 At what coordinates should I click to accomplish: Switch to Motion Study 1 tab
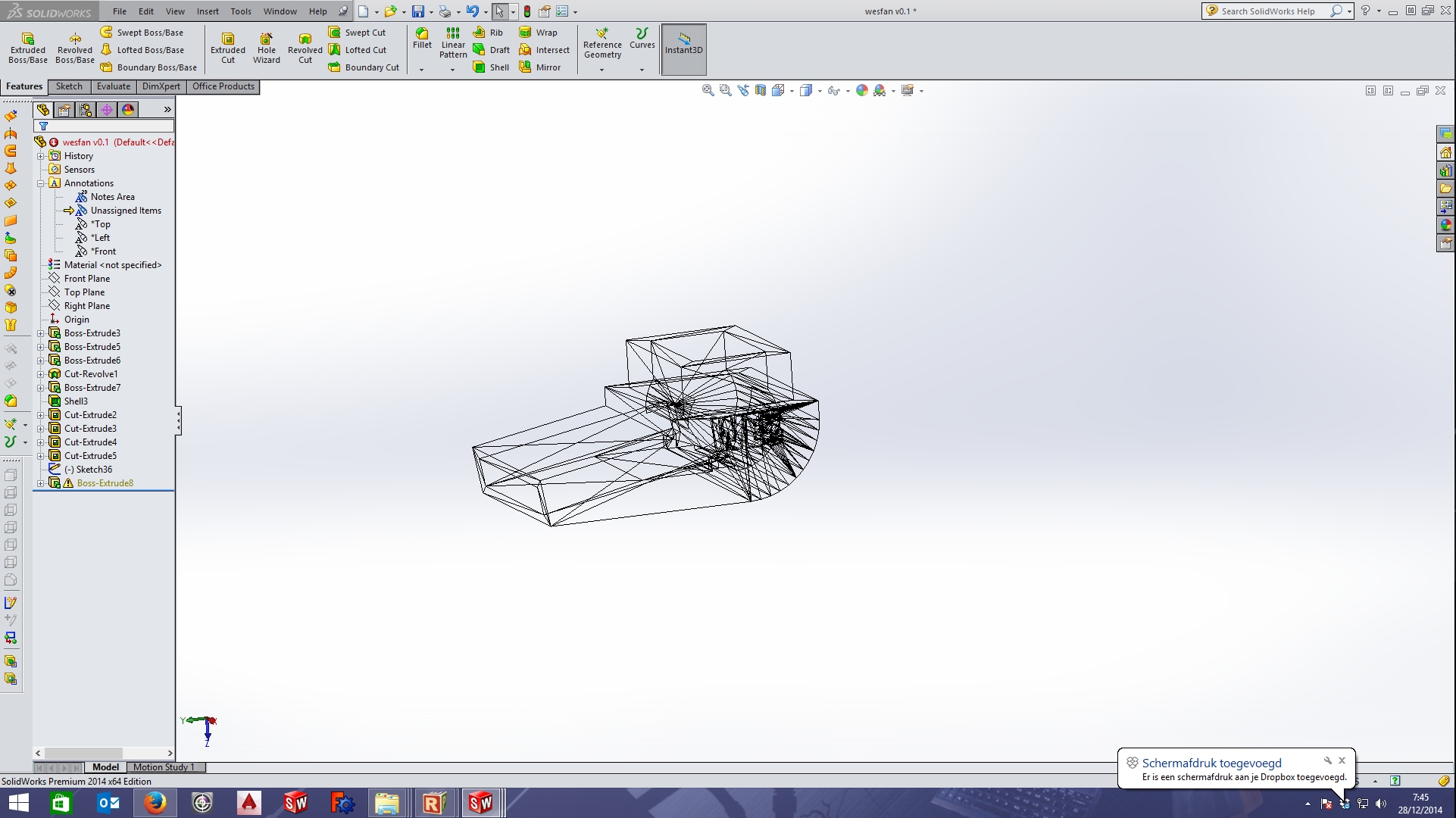coord(164,767)
